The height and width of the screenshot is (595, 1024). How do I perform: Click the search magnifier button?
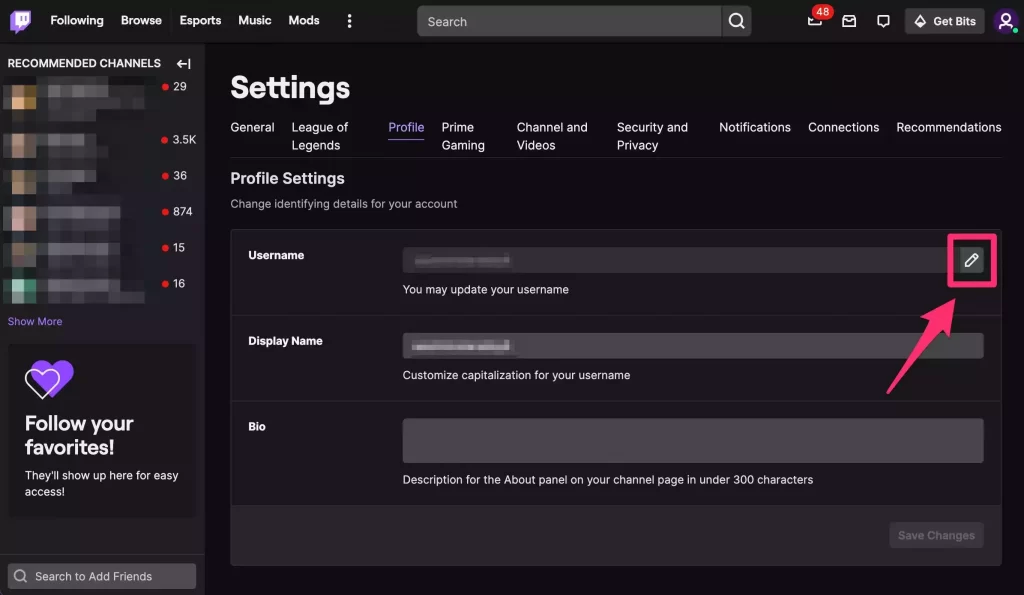tap(736, 21)
